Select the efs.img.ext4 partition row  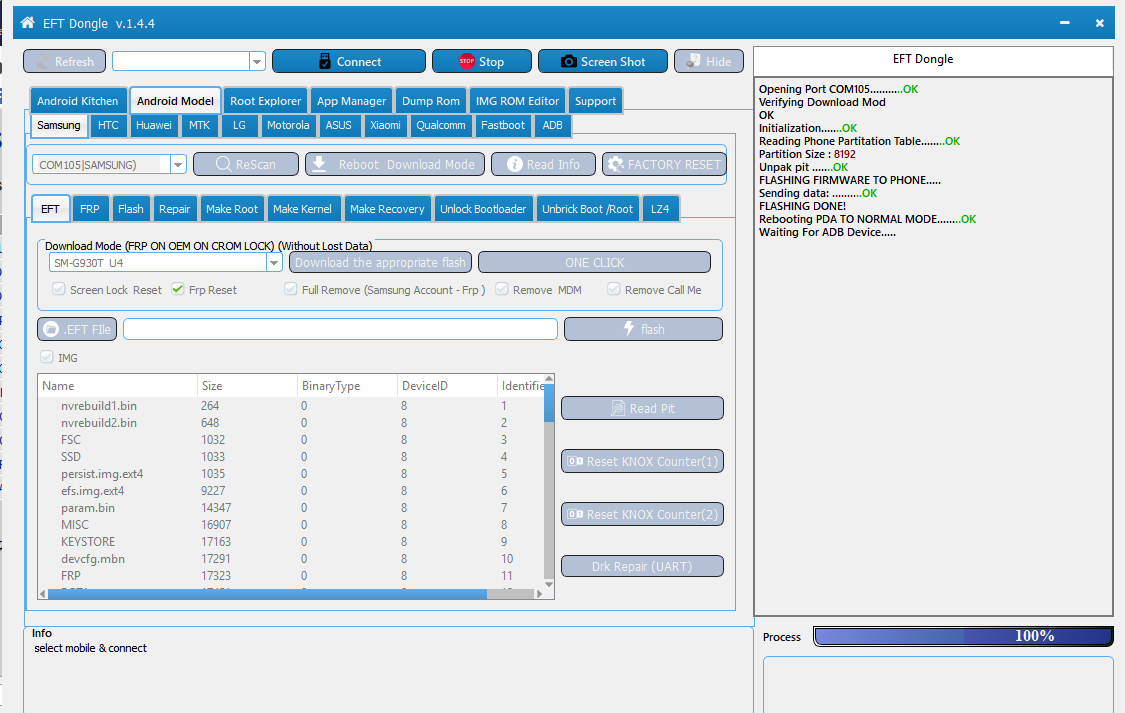coord(291,491)
